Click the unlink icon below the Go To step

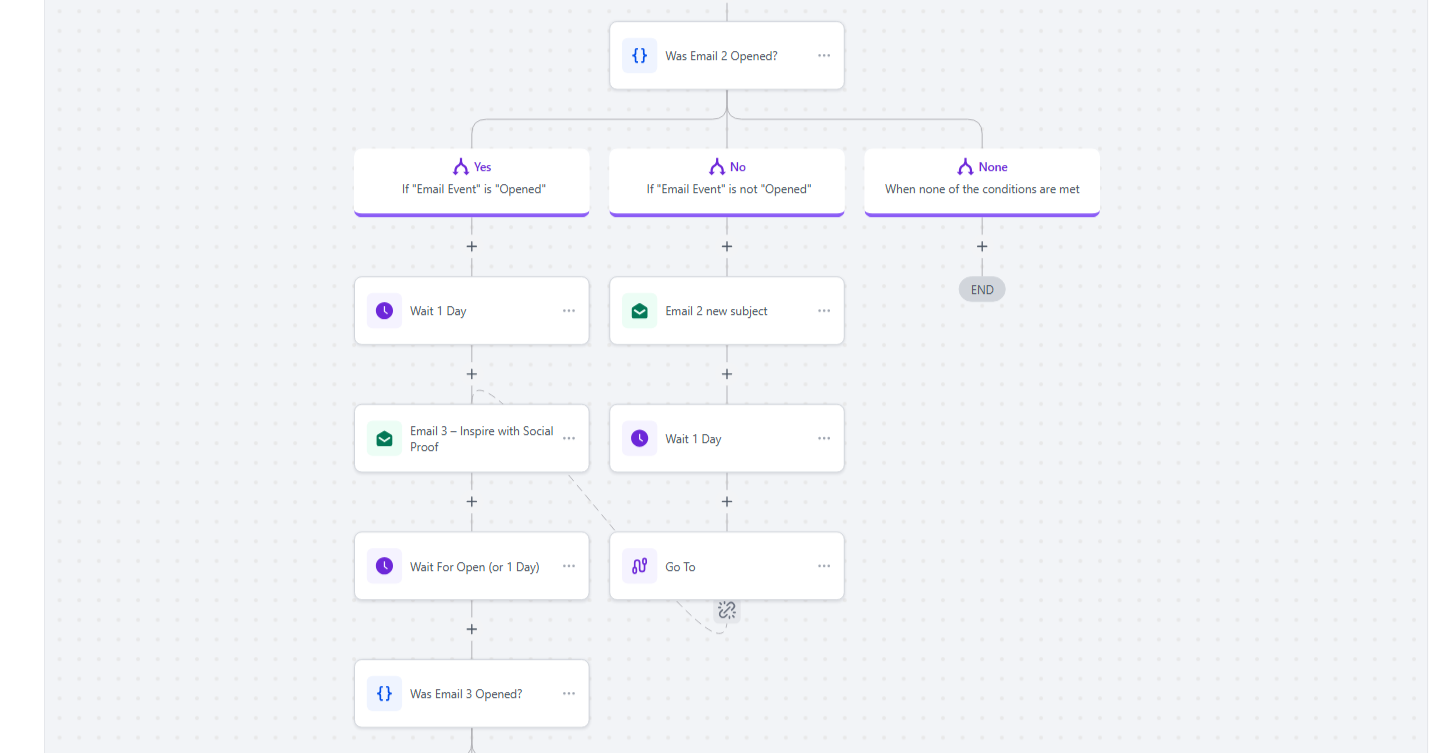(727, 610)
